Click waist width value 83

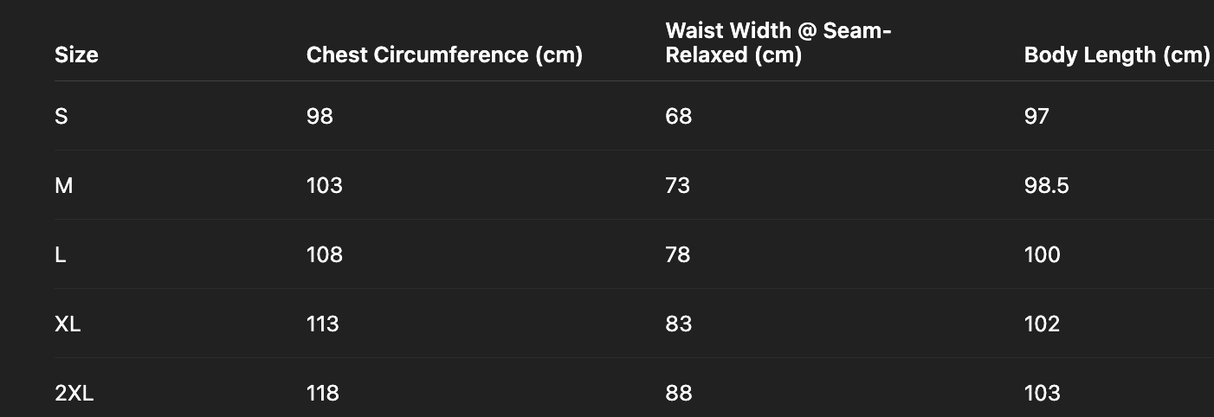coord(678,323)
